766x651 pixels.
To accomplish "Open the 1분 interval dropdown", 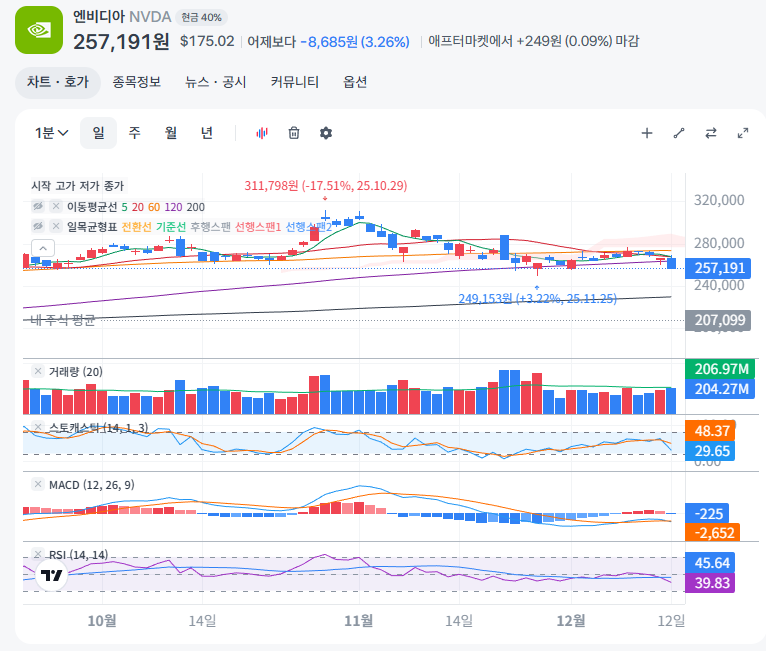I will 51,133.
